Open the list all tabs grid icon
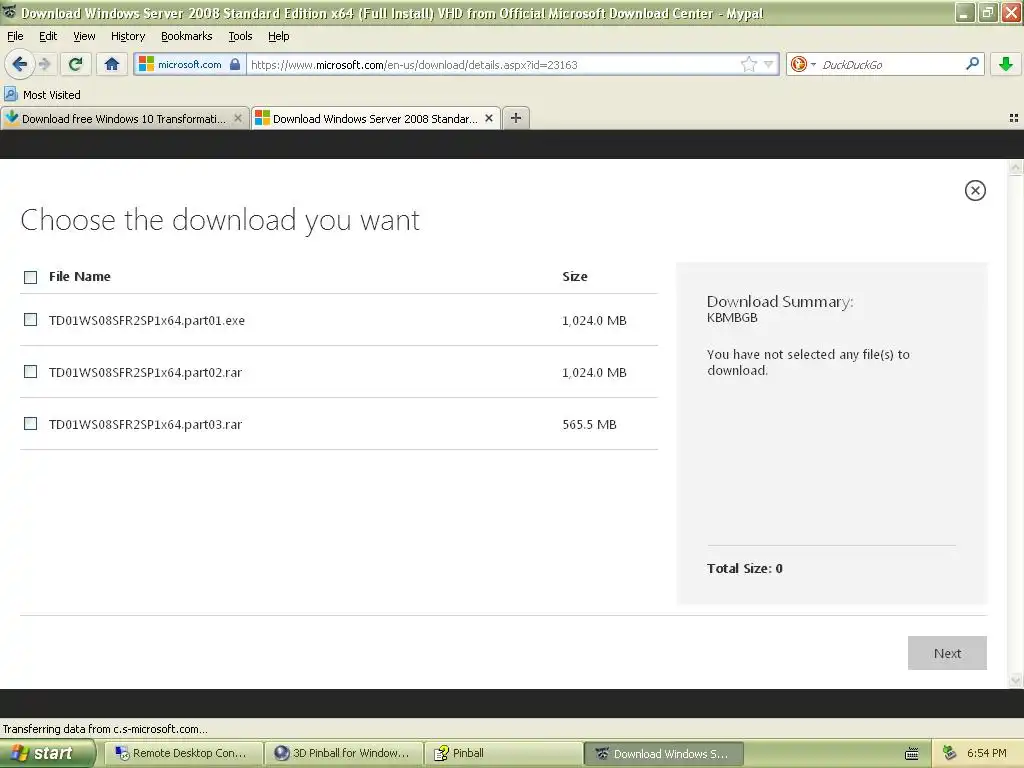Image resolution: width=1024 pixels, height=768 pixels. point(1014,118)
